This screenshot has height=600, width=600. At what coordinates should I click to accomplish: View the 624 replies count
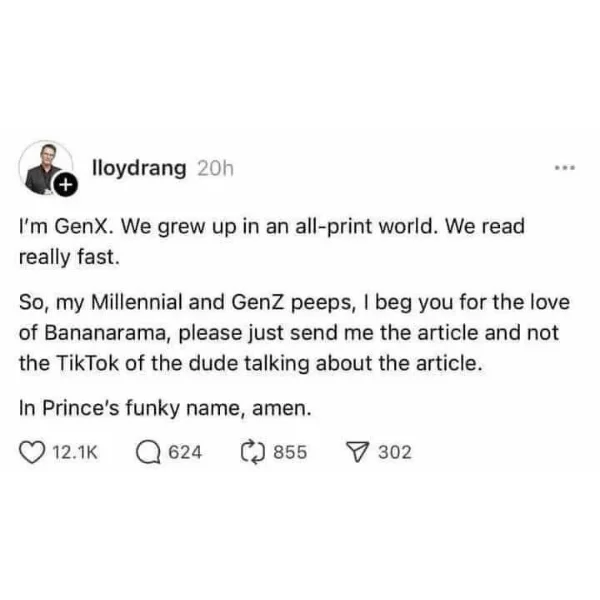185,452
